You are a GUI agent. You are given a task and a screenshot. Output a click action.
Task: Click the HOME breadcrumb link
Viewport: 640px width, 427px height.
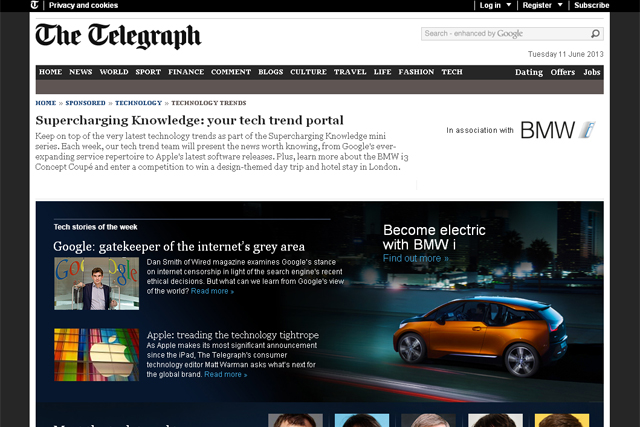pos(46,103)
